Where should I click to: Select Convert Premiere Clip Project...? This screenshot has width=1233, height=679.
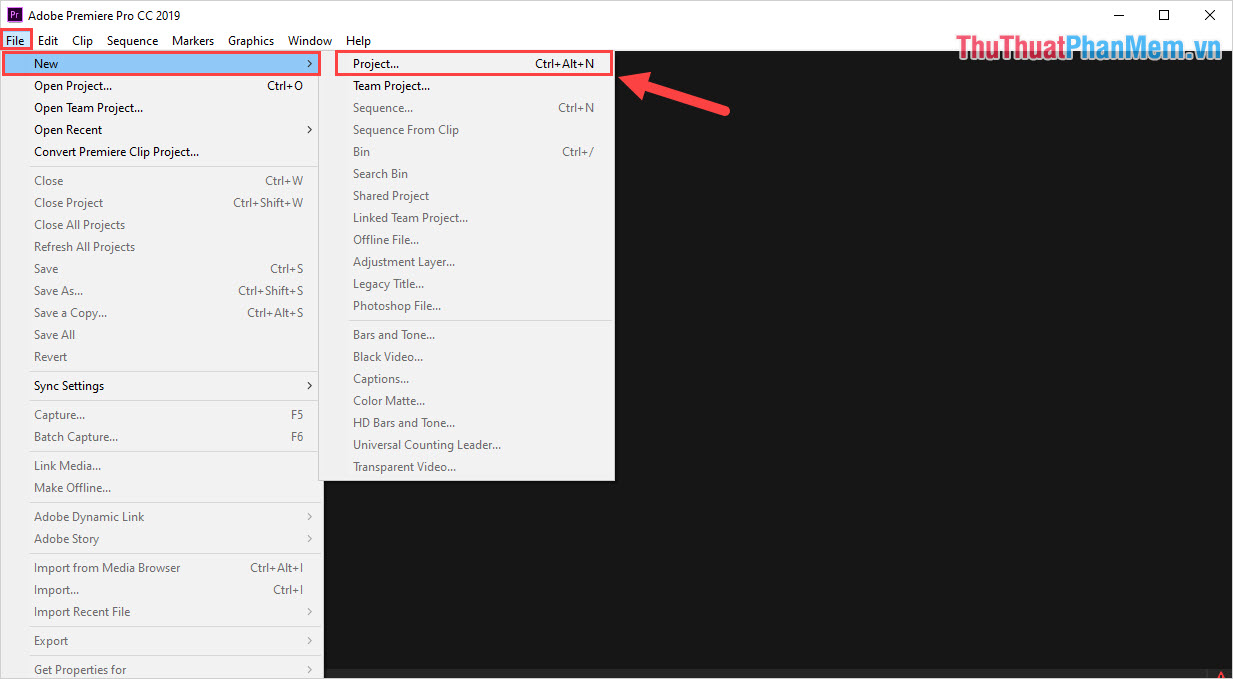(x=161, y=152)
